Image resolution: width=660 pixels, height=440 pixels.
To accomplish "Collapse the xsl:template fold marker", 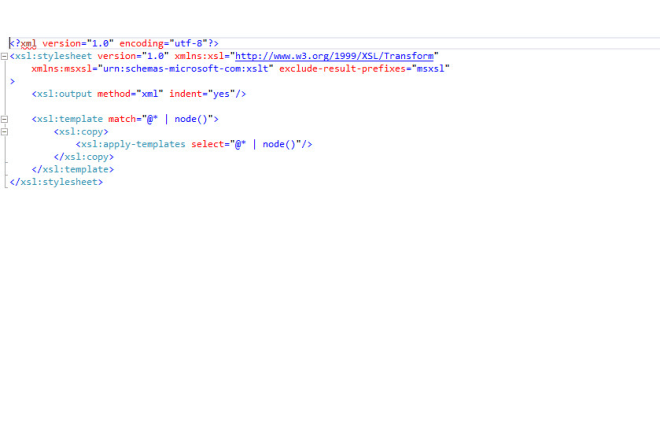I will (4, 119).
